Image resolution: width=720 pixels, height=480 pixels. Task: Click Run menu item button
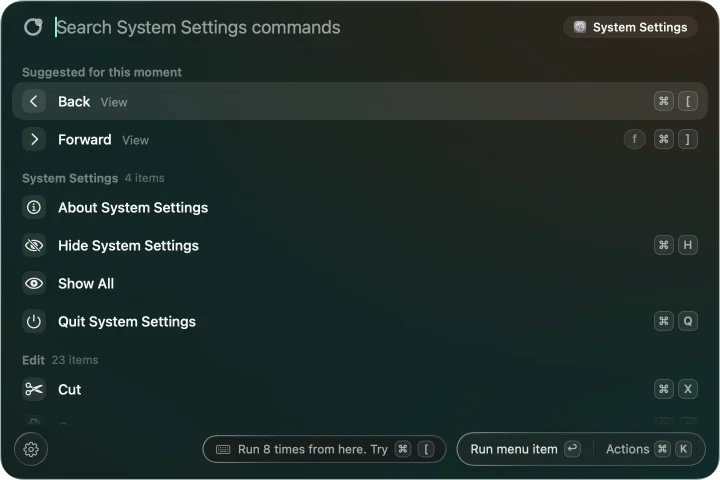[524, 449]
